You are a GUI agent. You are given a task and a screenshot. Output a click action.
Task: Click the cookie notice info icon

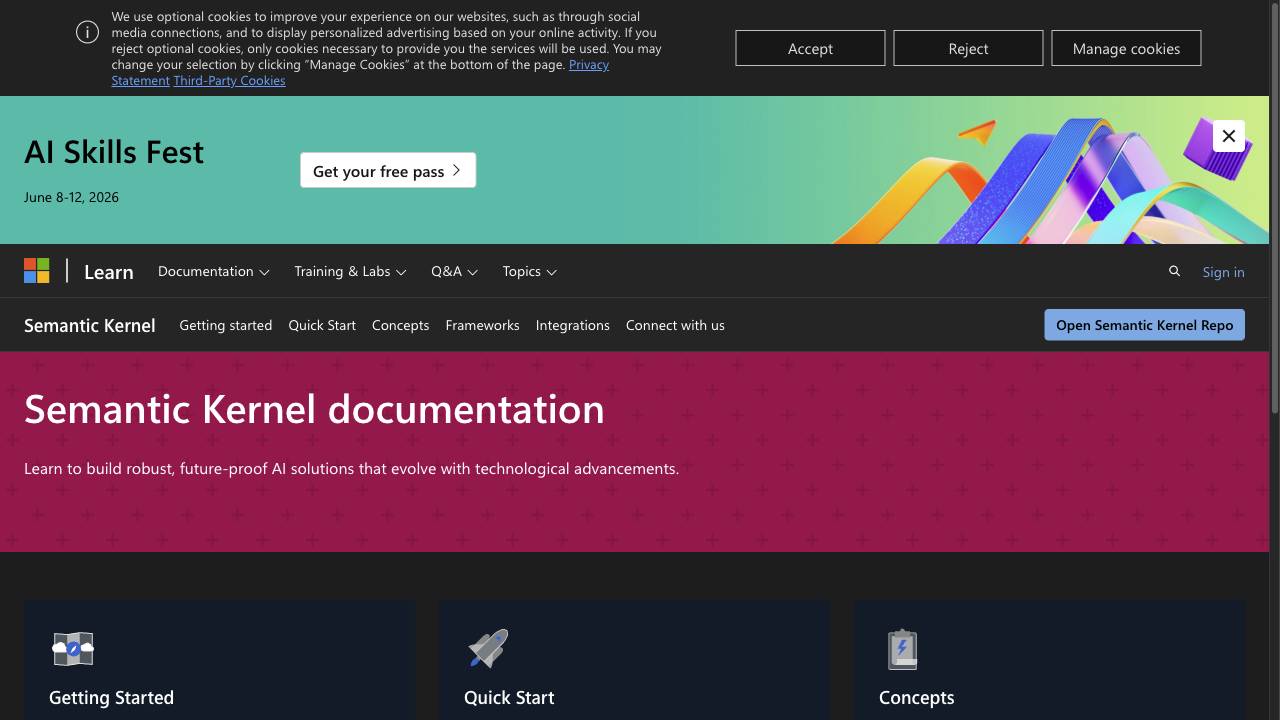coord(87,32)
